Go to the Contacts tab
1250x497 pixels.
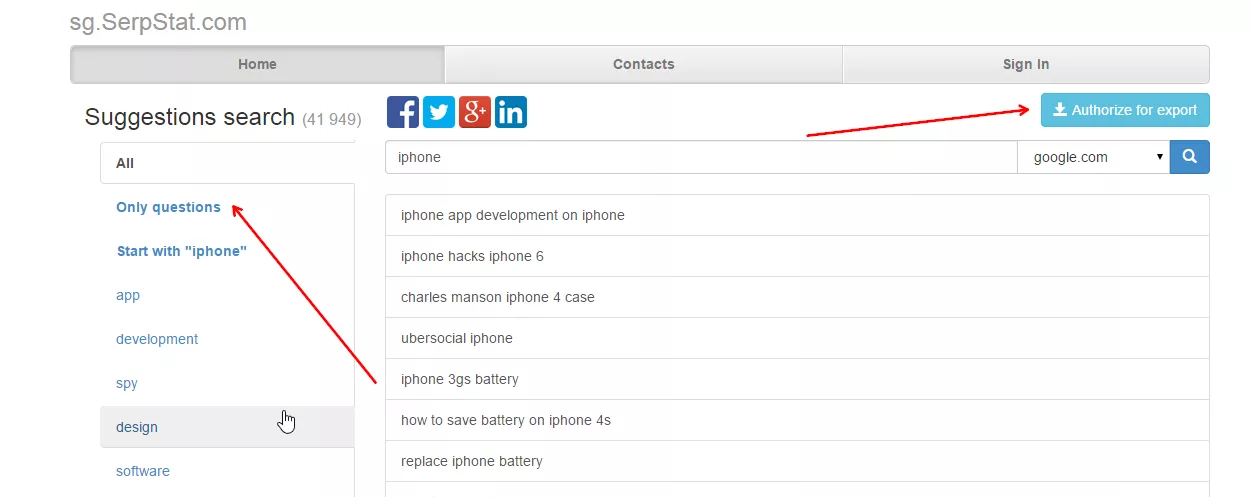pyautogui.click(x=643, y=64)
